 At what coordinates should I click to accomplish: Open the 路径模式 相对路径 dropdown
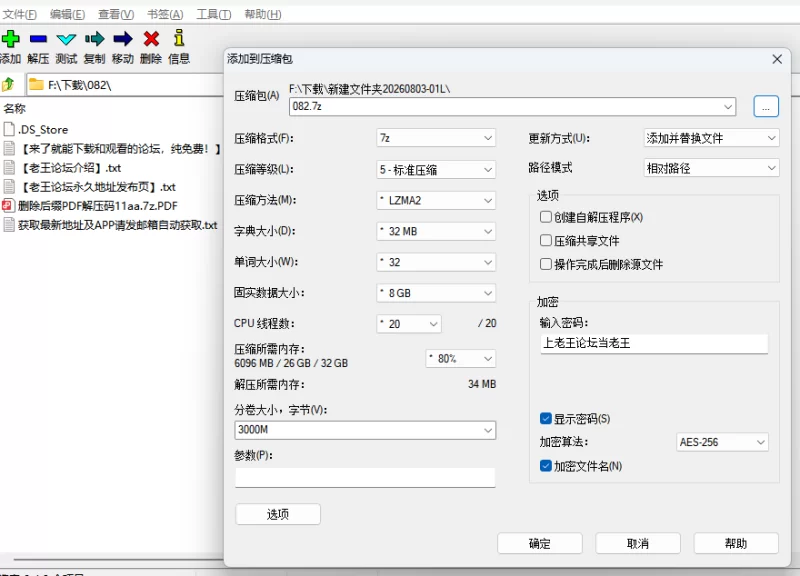pos(711,168)
